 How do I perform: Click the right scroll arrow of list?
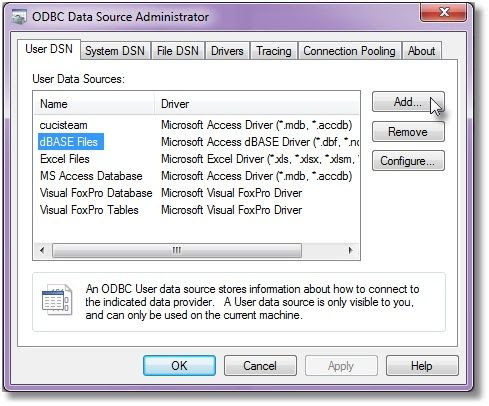click(350, 250)
